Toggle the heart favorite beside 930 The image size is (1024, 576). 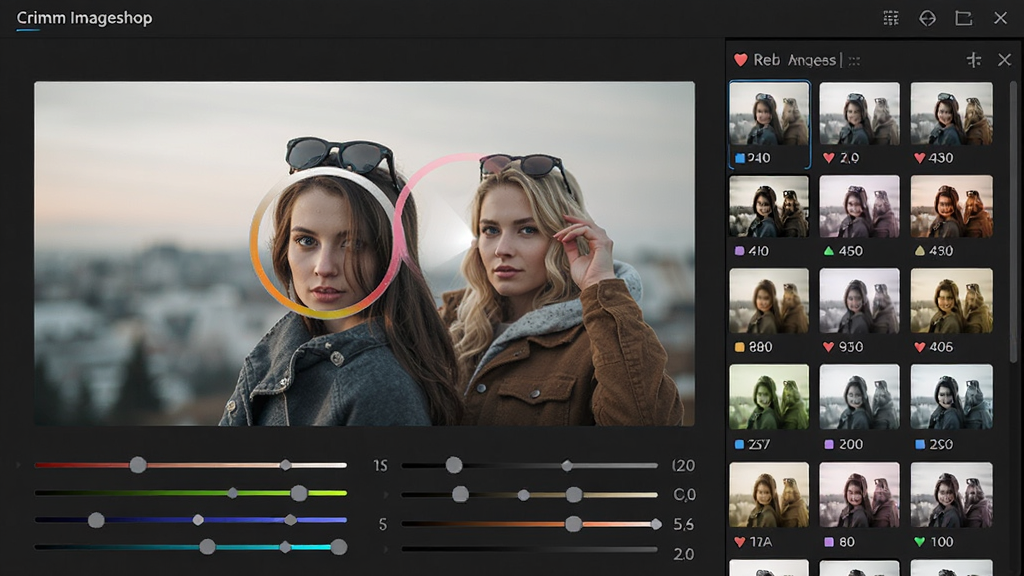click(x=828, y=347)
